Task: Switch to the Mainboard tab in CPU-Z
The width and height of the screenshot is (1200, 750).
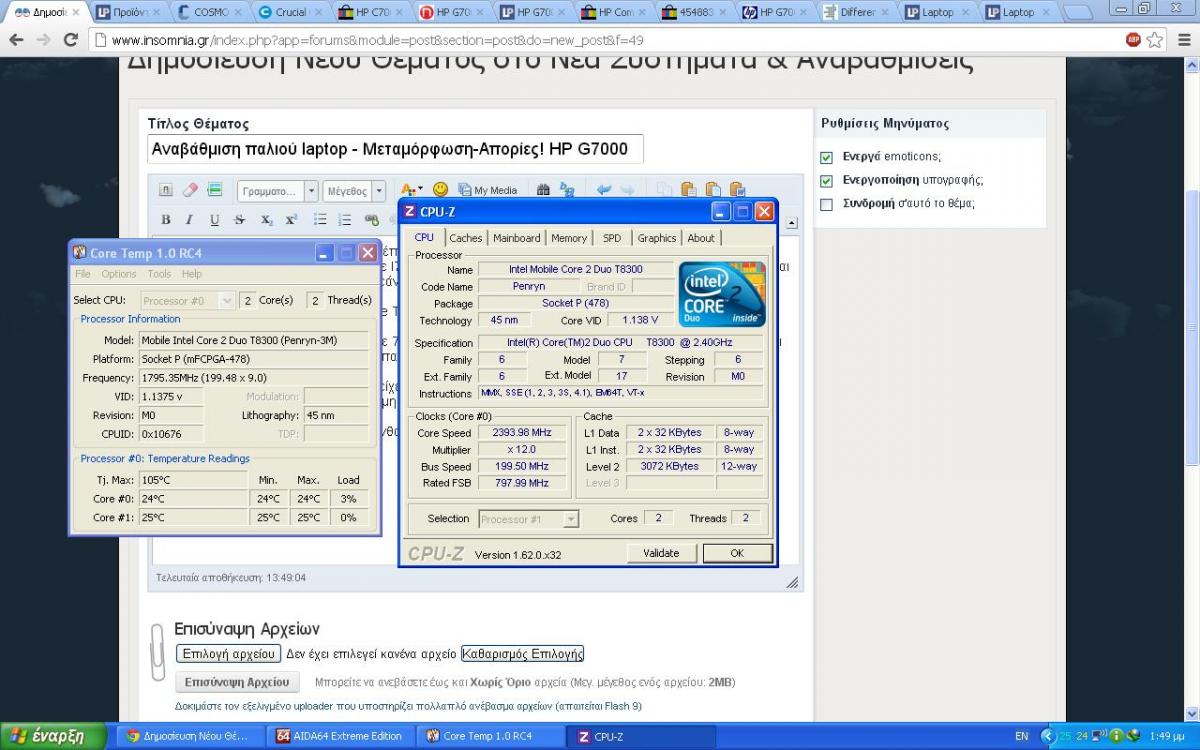Action: (x=517, y=238)
